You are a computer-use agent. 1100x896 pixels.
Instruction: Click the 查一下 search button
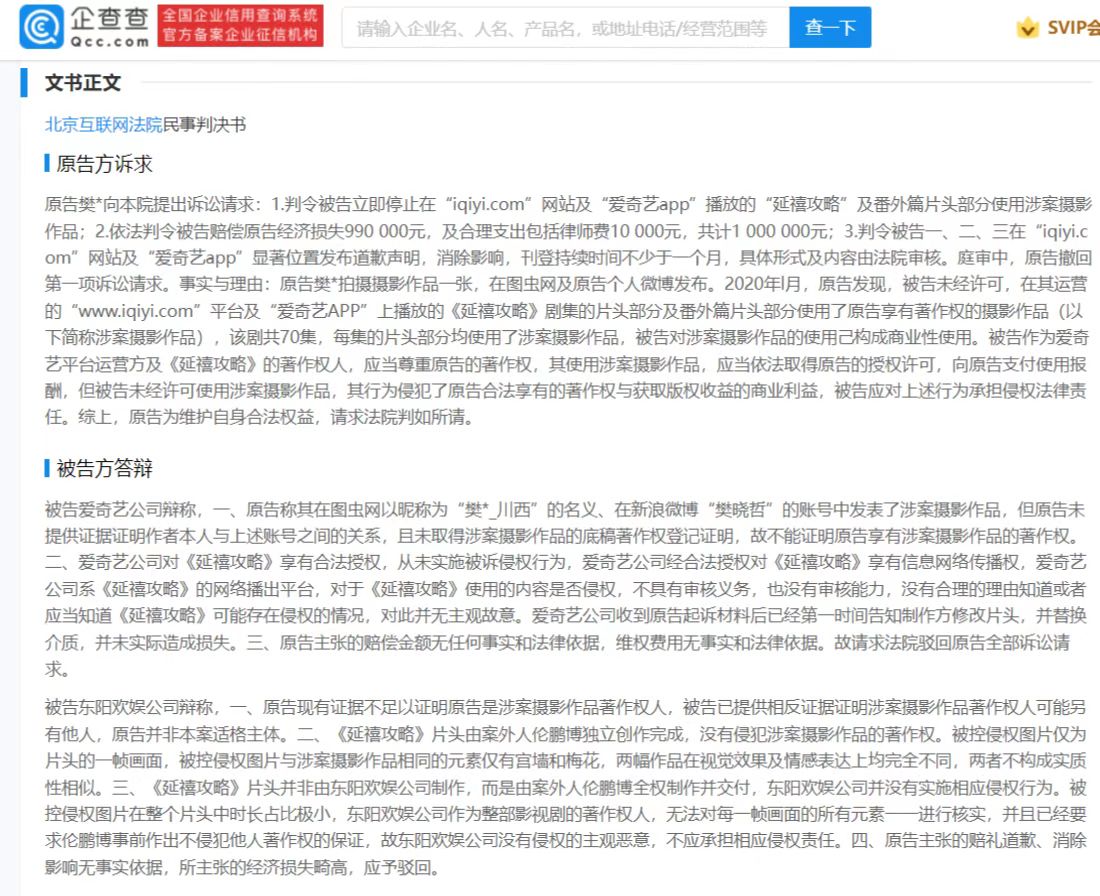coord(830,28)
